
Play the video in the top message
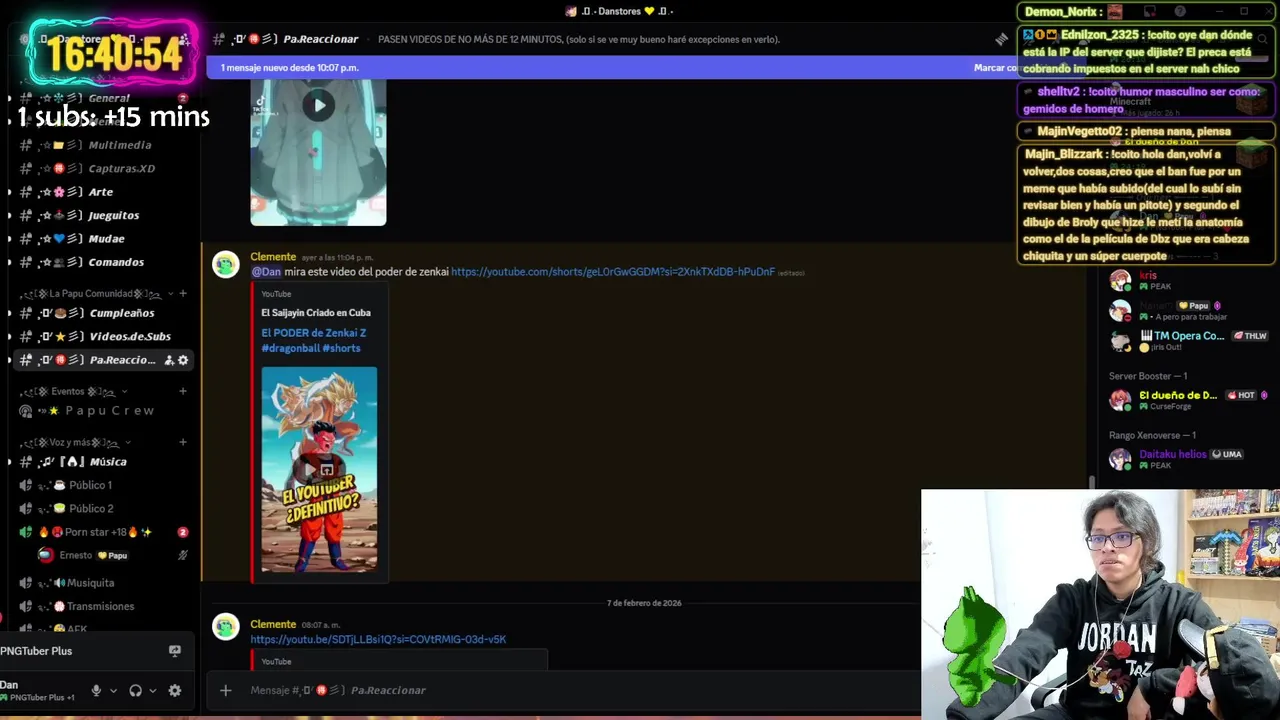(318, 105)
